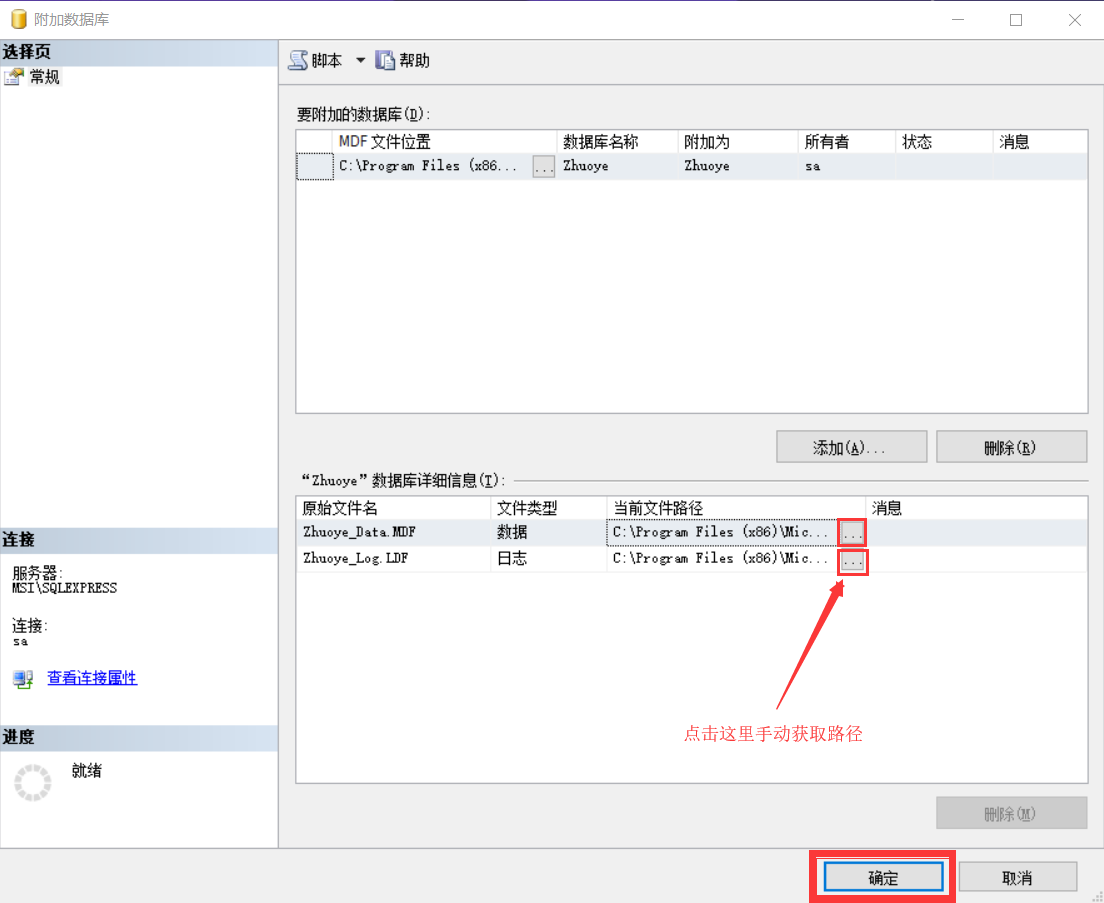The width and height of the screenshot is (1104, 903).
Task: Open the Script dropdown arrow
Action: coord(360,61)
